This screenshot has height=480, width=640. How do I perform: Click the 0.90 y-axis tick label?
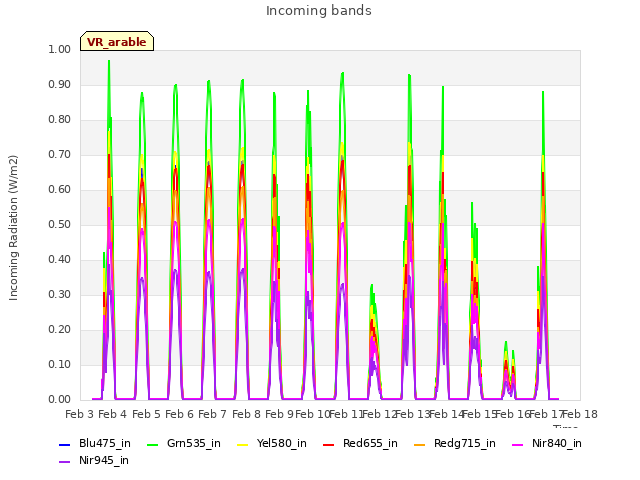coord(60,84)
